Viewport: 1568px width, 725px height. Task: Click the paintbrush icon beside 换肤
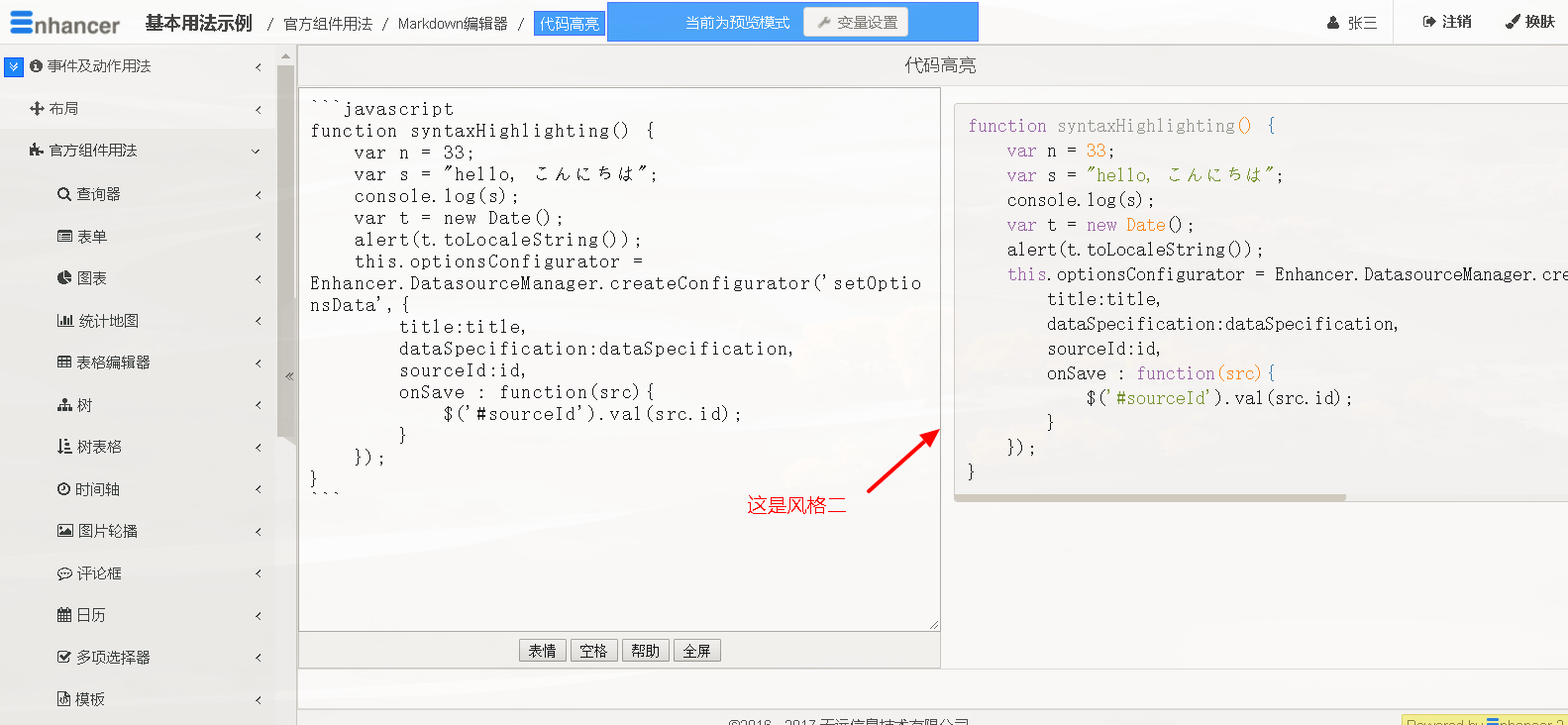(x=1513, y=22)
